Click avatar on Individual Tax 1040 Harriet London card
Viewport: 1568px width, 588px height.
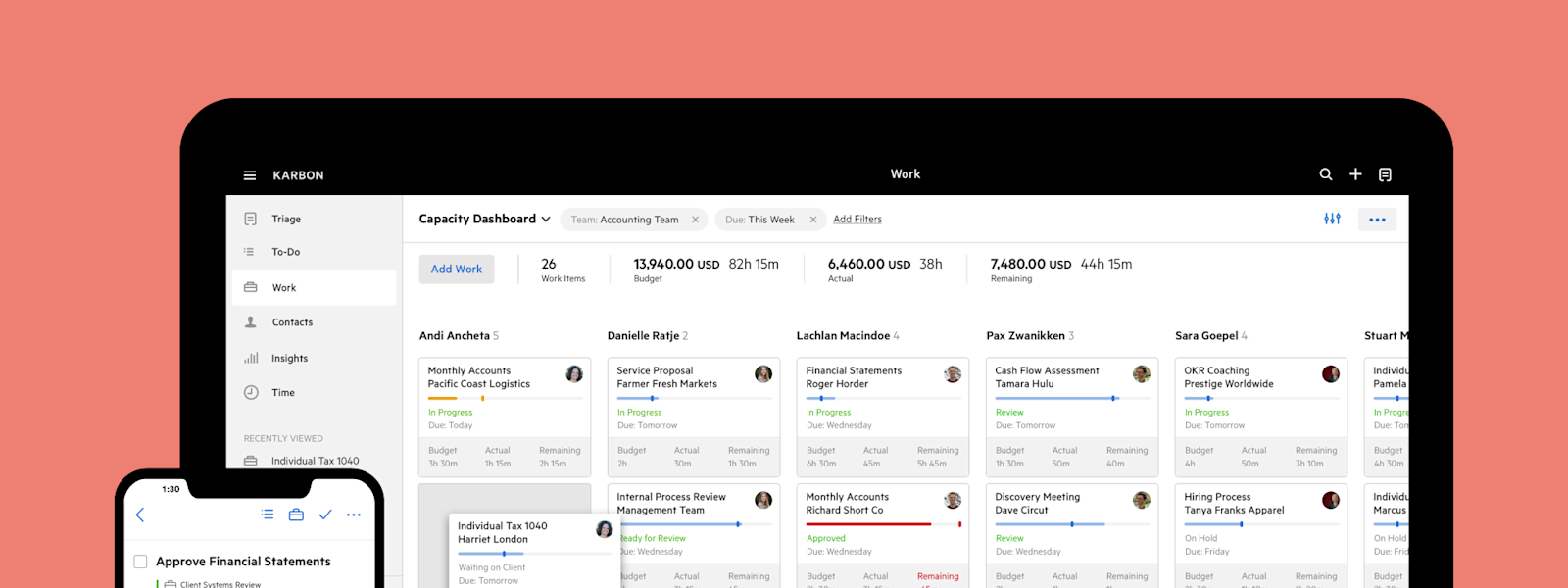605,529
